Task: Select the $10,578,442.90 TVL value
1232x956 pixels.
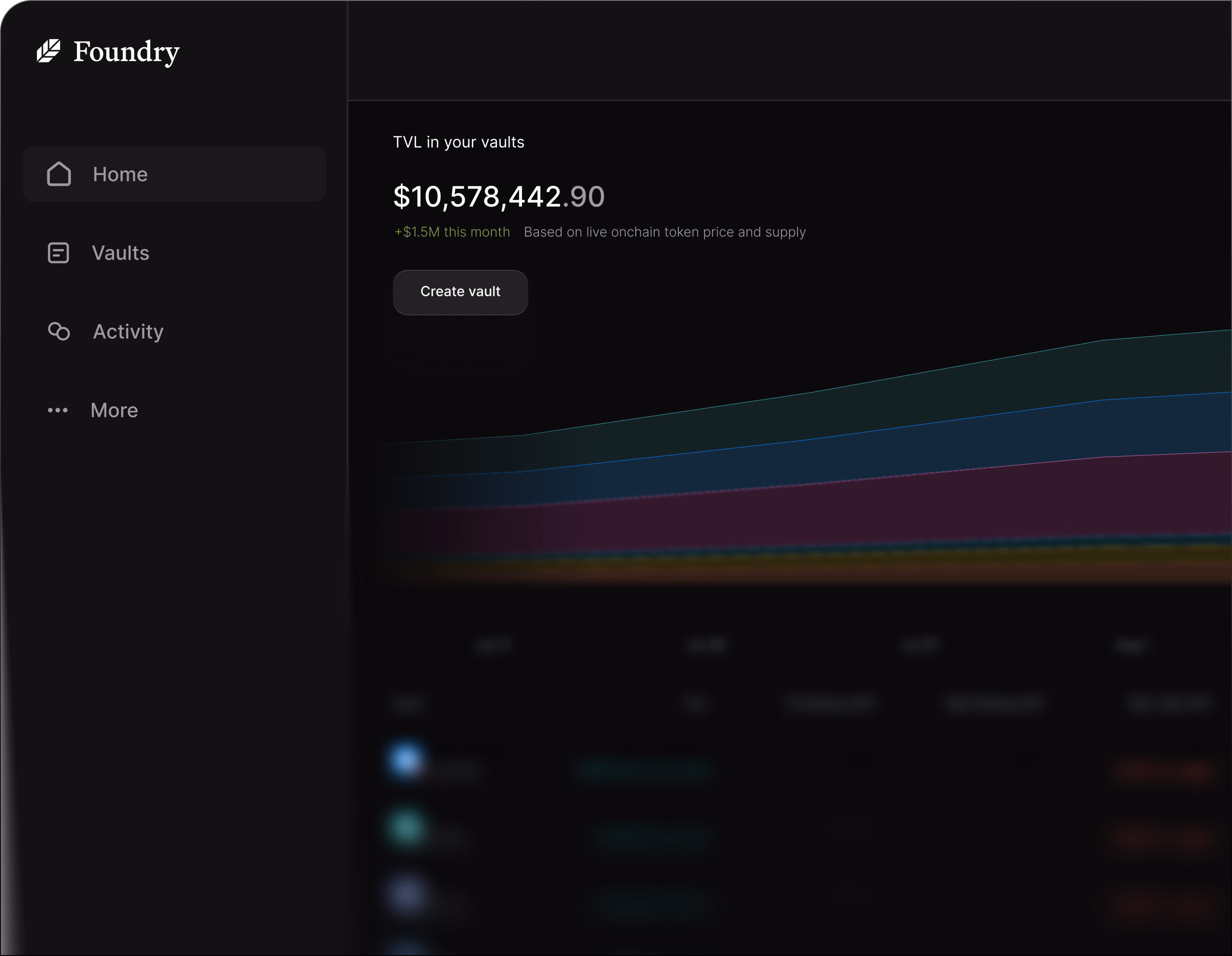Action: [x=499, y=197]
